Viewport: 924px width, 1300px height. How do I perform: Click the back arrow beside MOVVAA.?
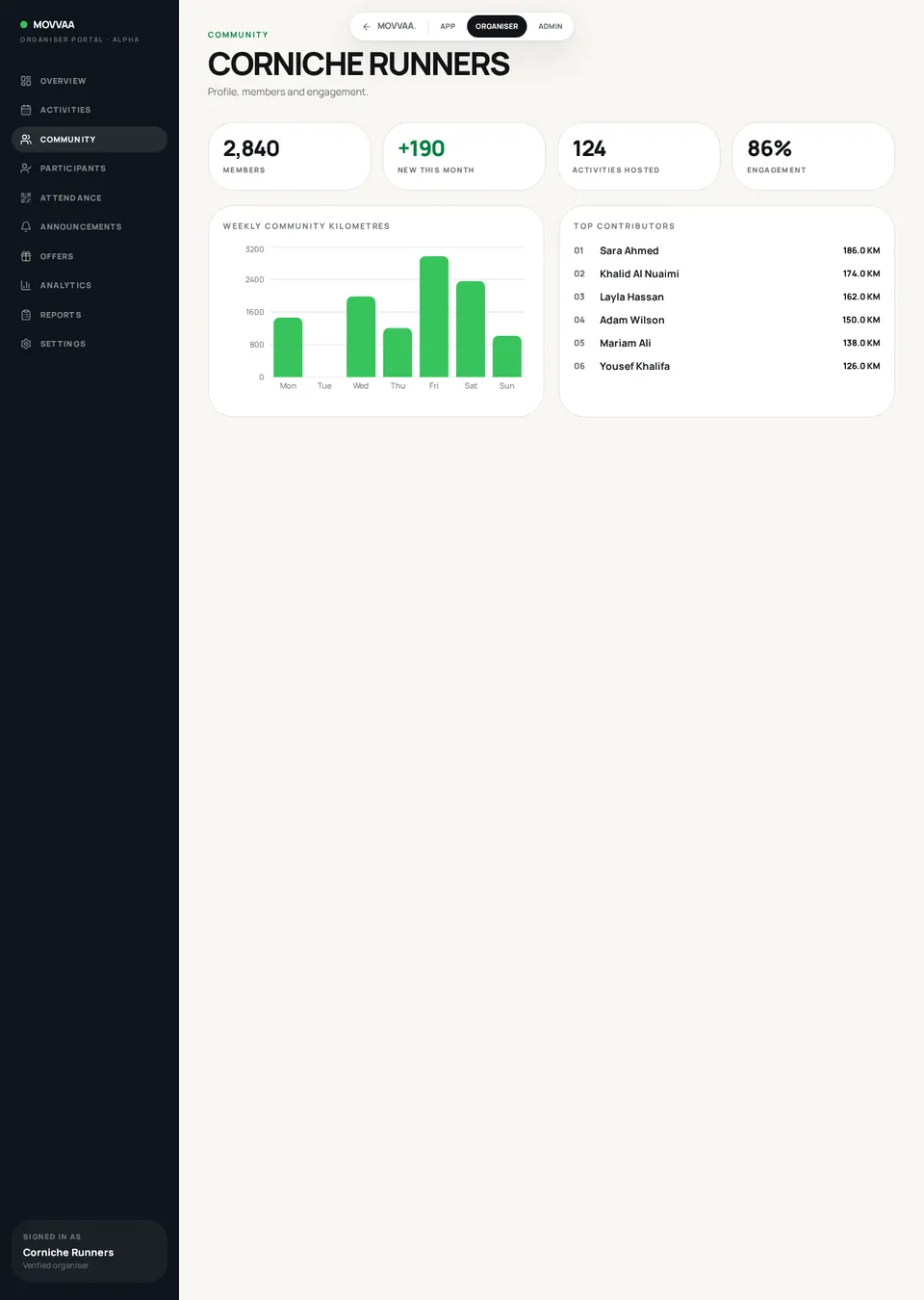[x=367, y=26]
